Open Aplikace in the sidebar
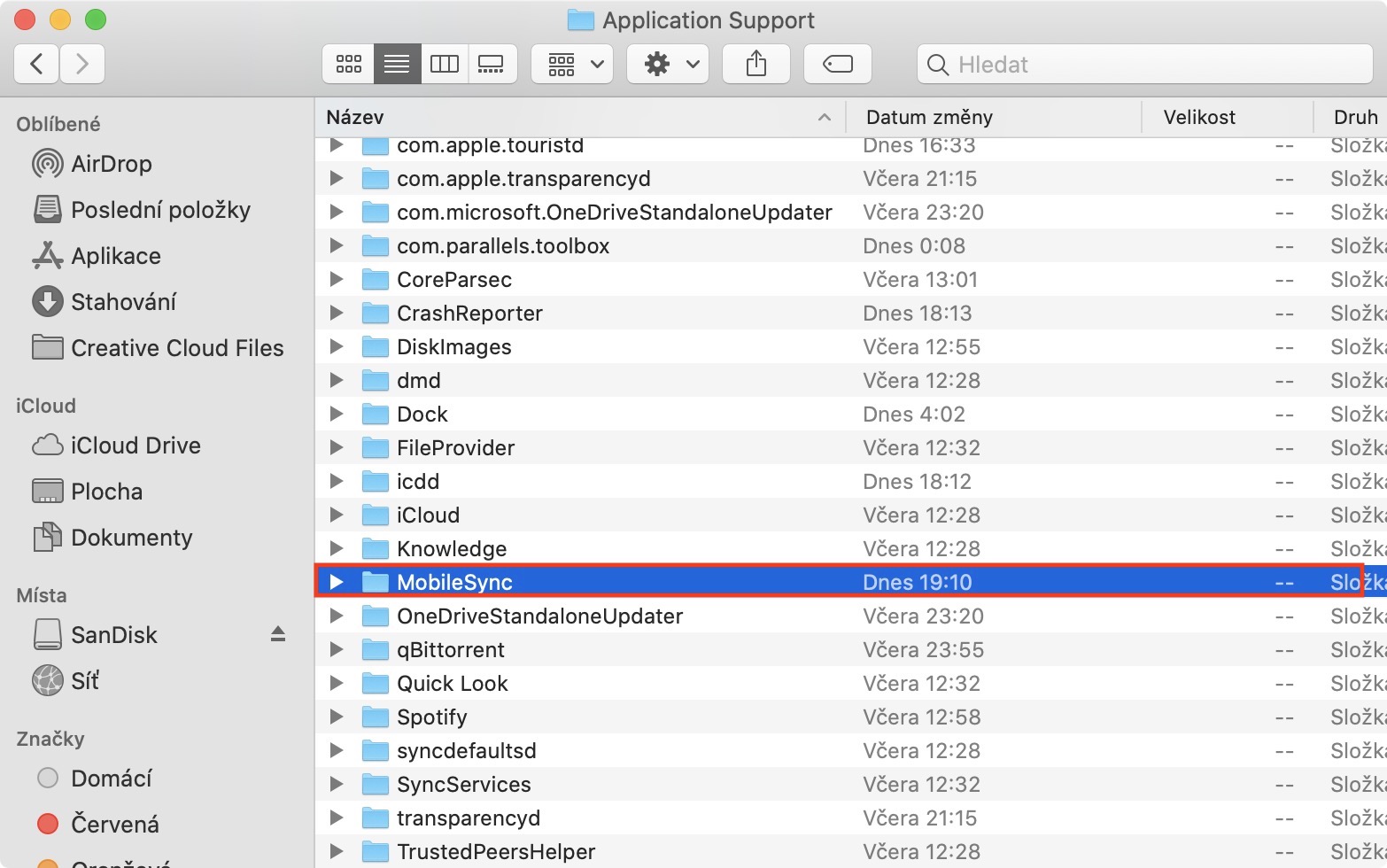 [x=97, y=256]
